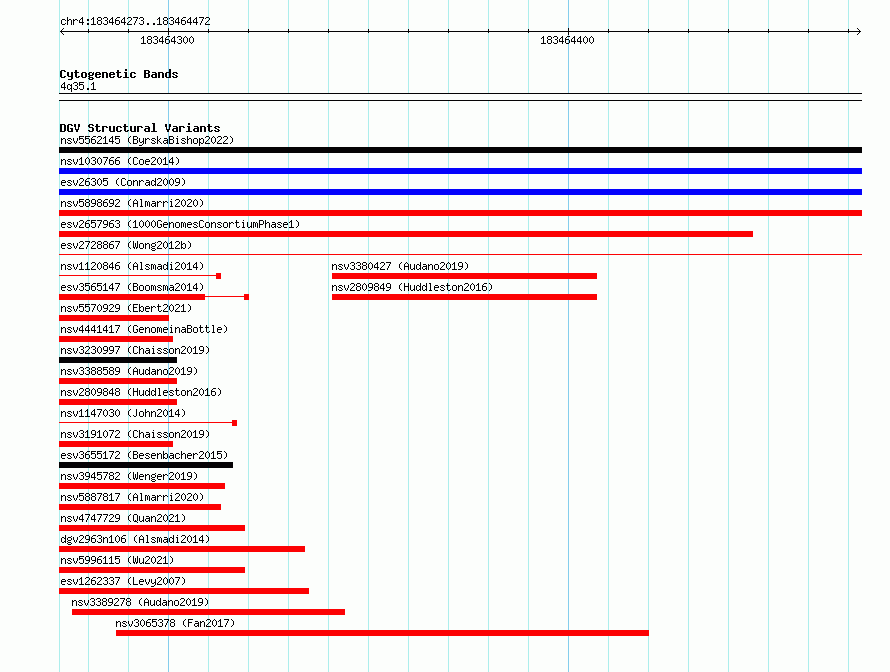Click the chr4:183464273..183464472 region label

pyautogui.click(x=135, y=22)
